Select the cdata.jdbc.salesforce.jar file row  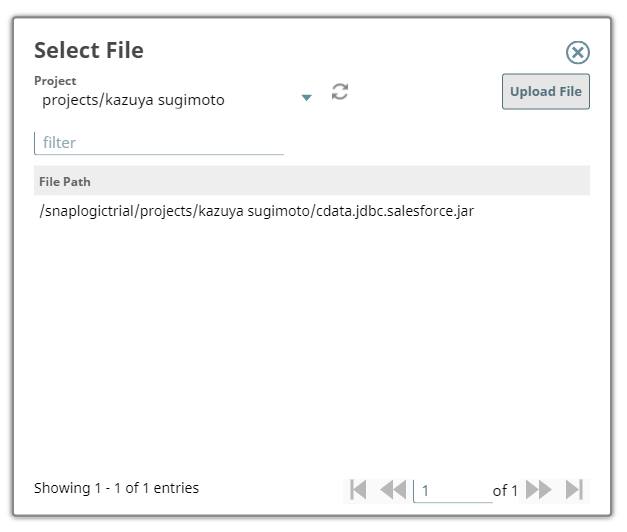tap(255, 211)
